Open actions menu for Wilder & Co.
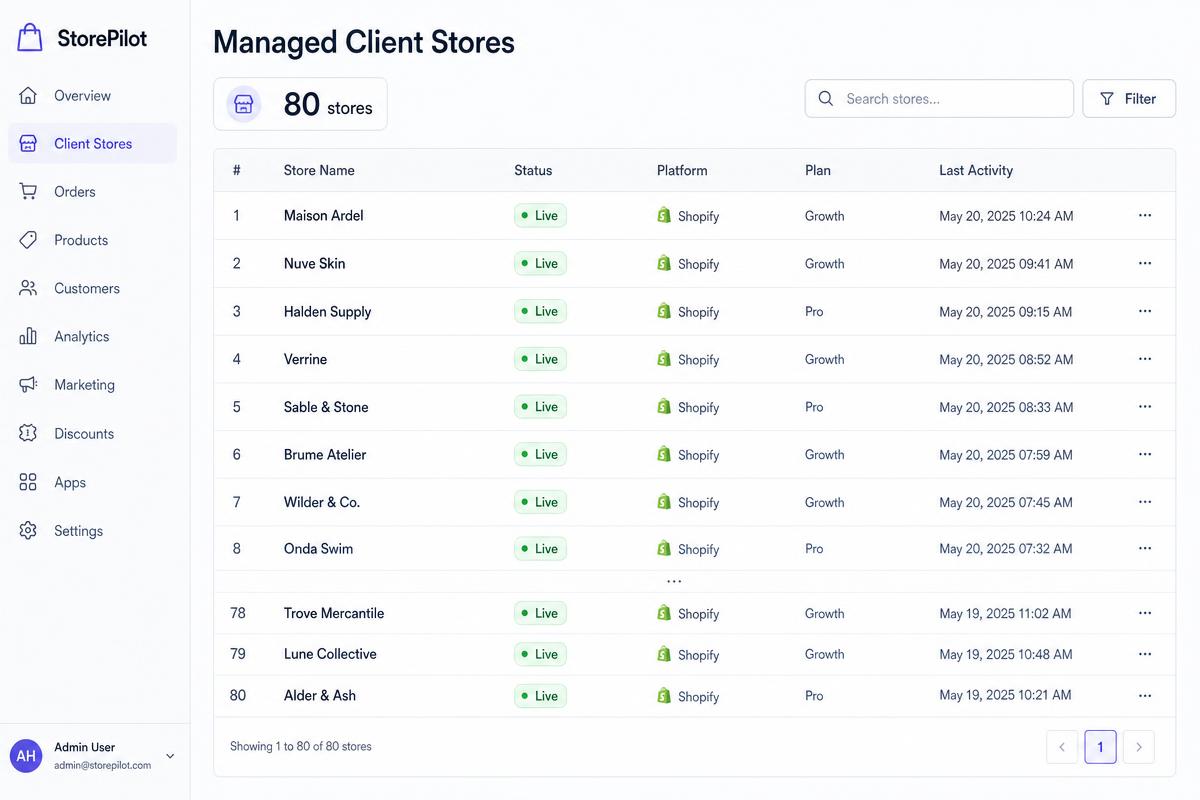 point(1145,502)
